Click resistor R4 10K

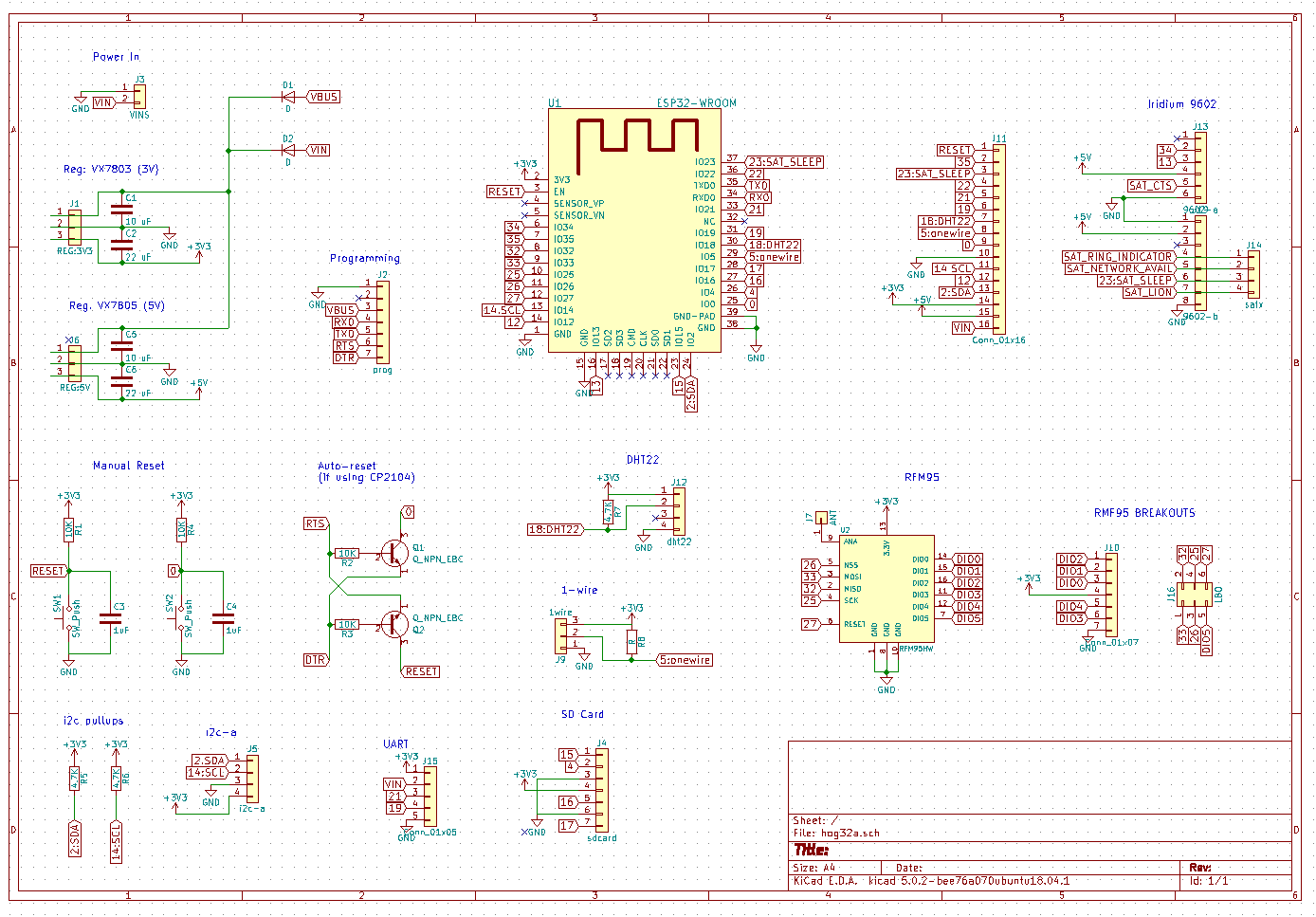tap(181, 530)
